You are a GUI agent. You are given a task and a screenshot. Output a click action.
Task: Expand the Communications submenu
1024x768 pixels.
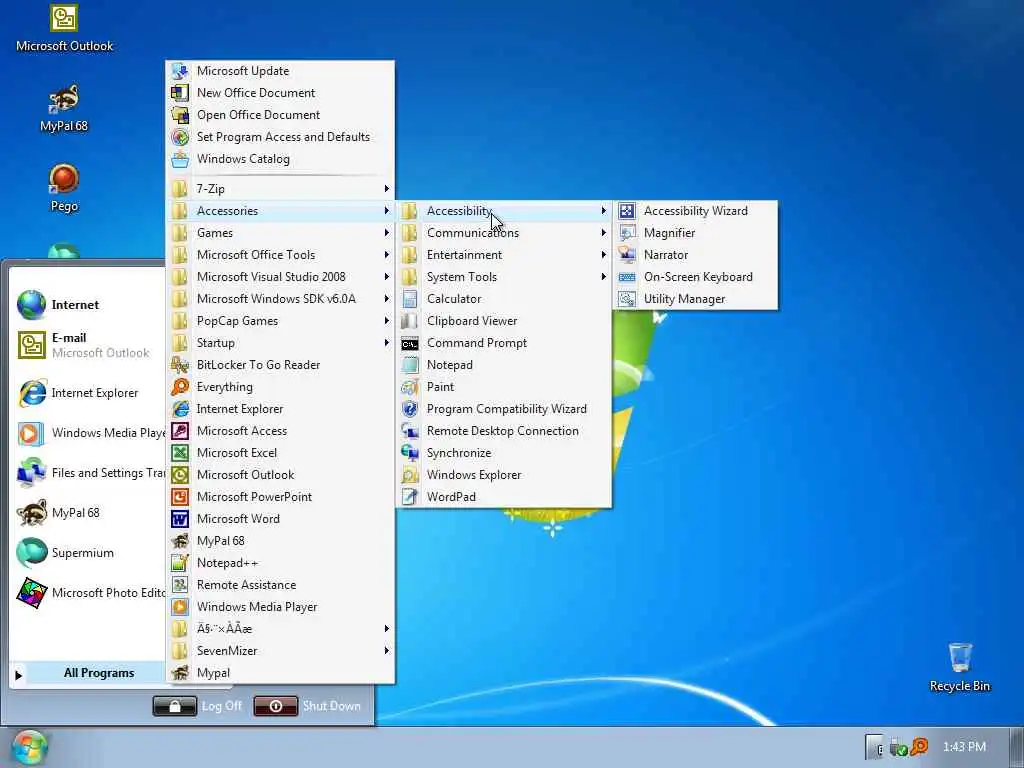tap(504, 232)
